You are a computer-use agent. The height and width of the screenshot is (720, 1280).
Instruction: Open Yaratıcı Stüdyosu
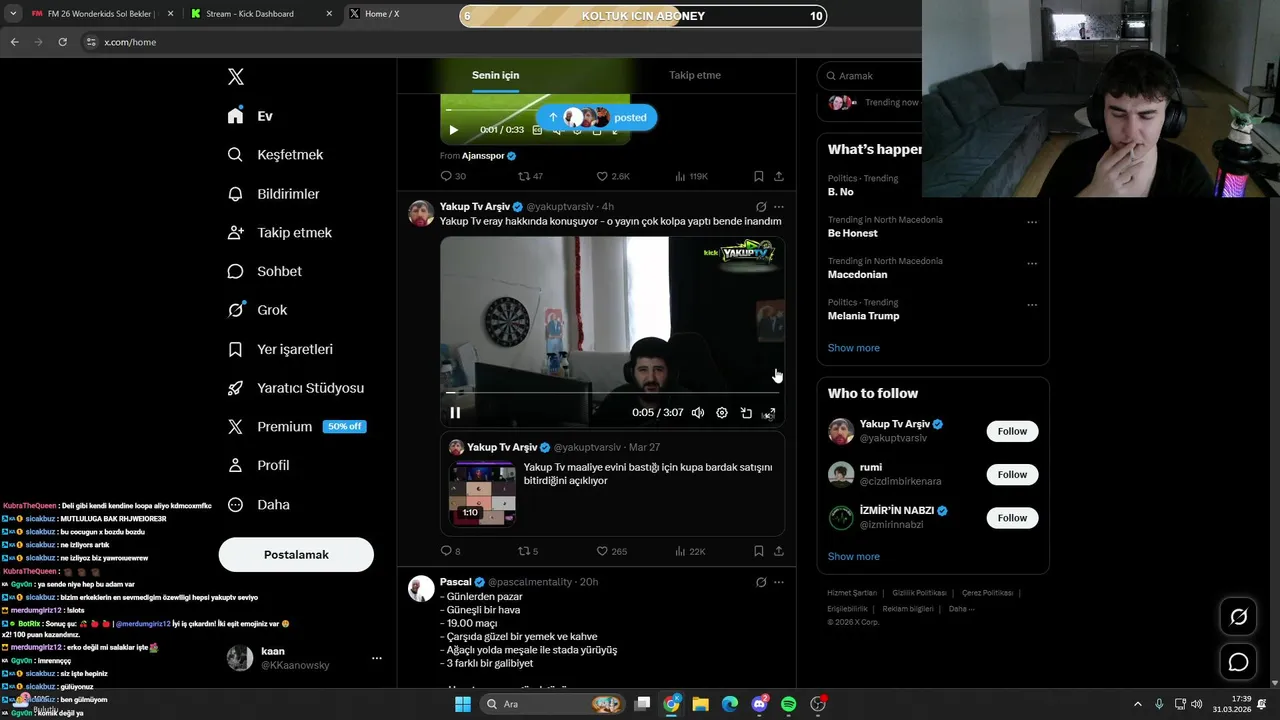(x=295, y=388)
